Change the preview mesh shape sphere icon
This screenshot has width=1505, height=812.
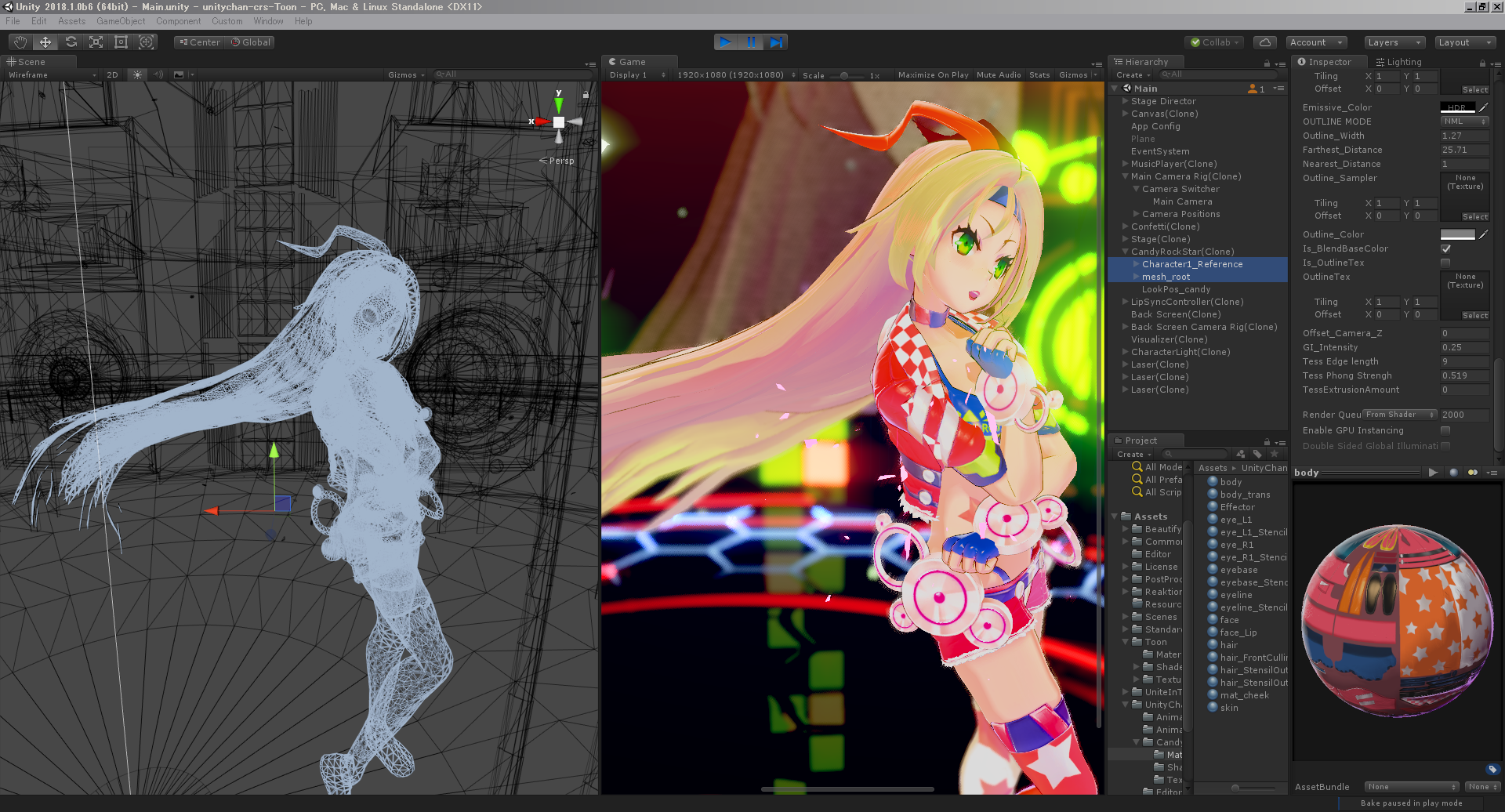(1454, 473)
